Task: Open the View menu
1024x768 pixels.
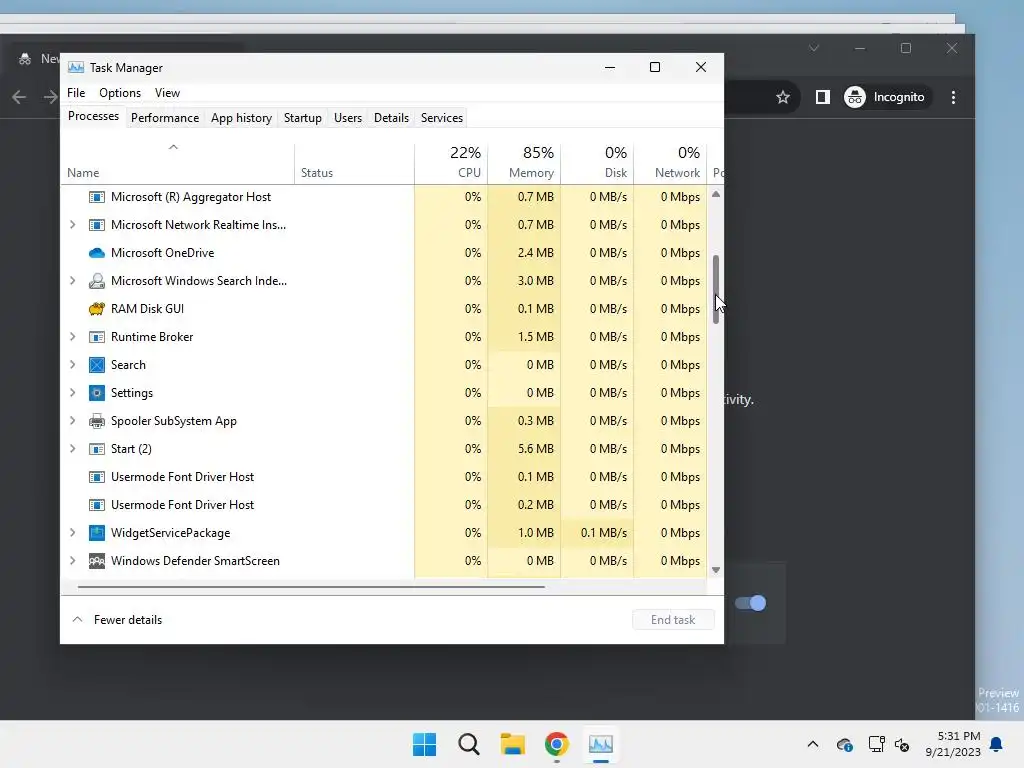Action: click(167, 93)
